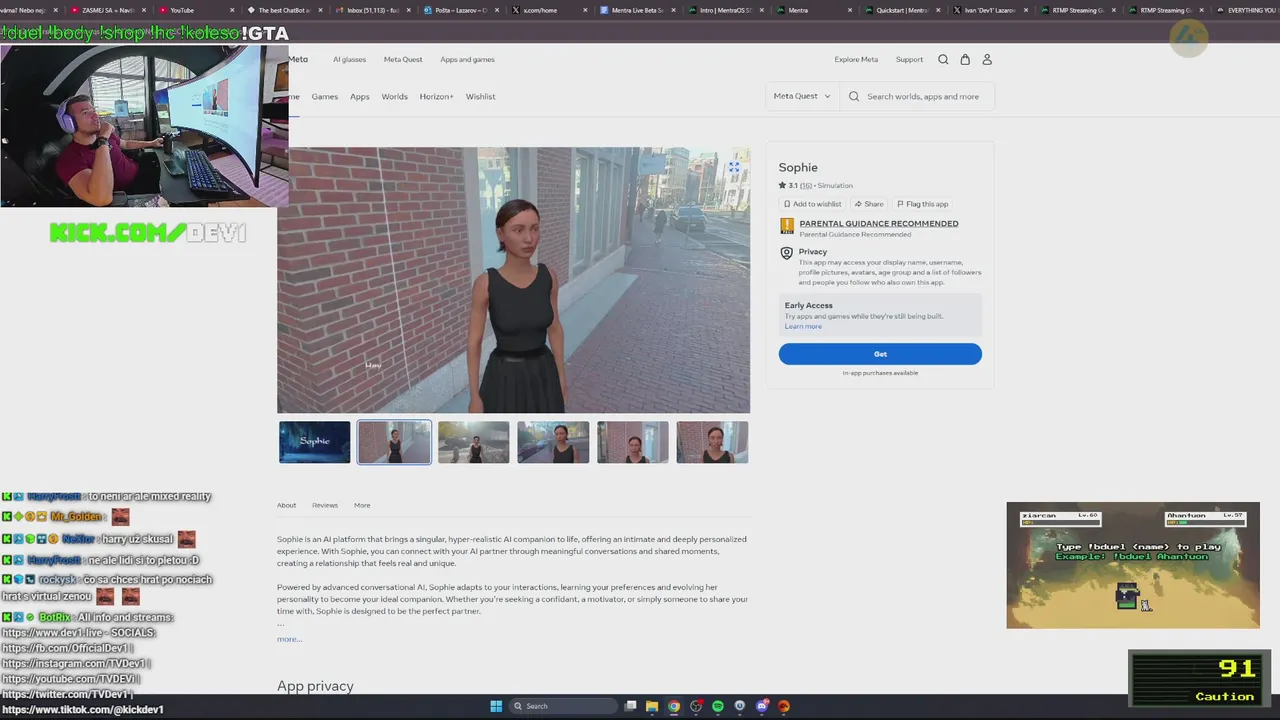
Task: Select the third screenshot thumbnail
Action: pos(474,442)
